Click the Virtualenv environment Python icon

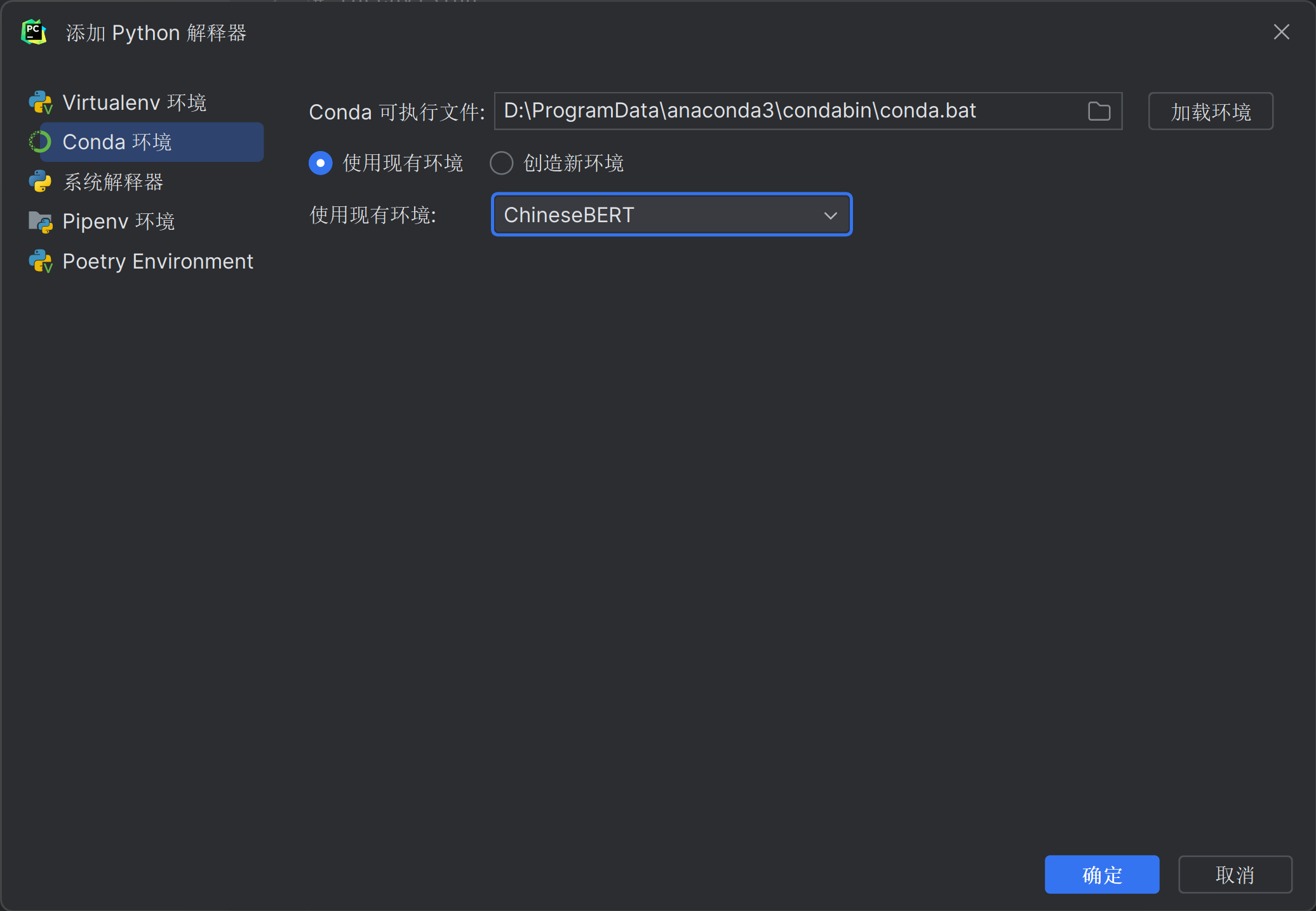point(40,102)
